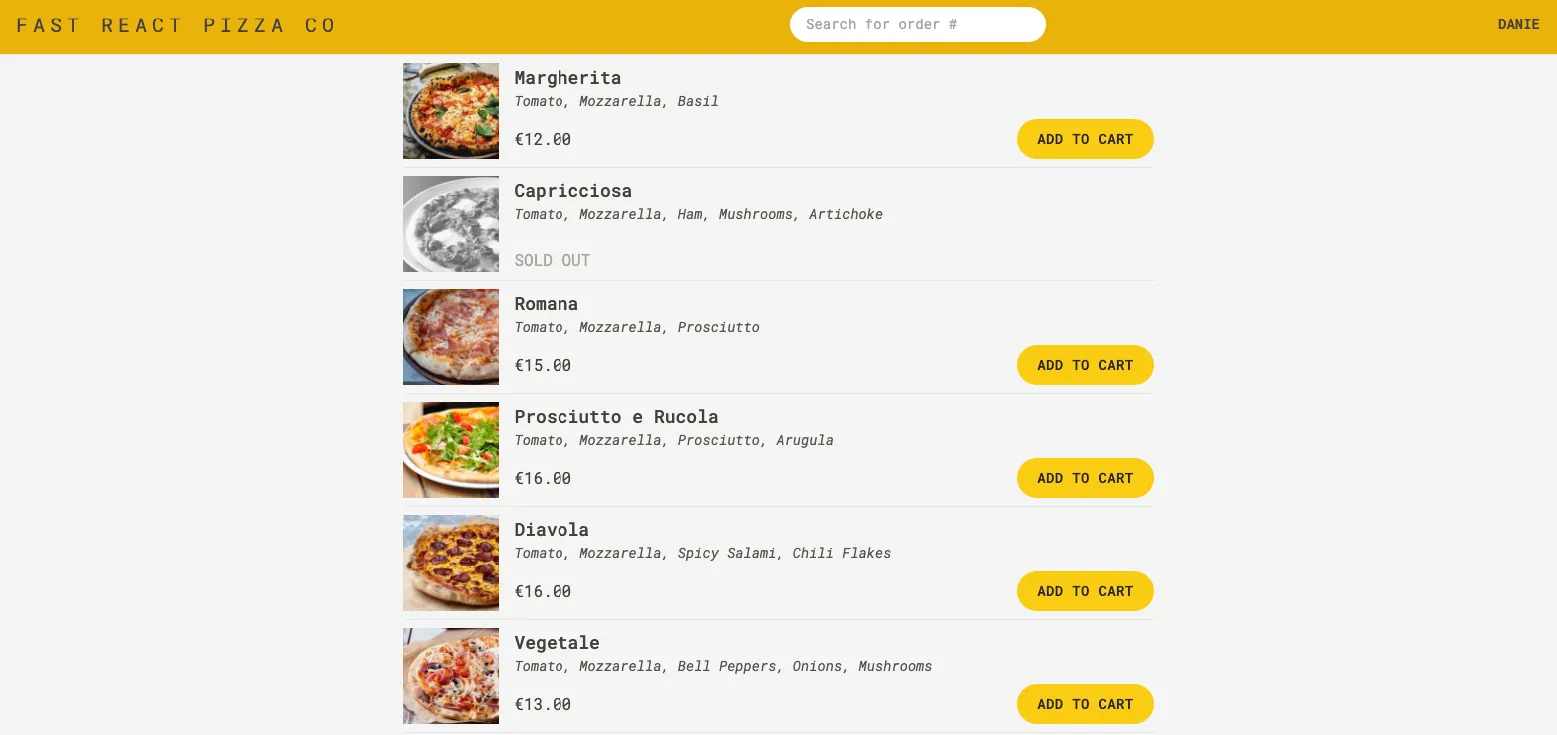Click the SOLD OUT label on Capricciosa
This screenshot has height=735, width=1557.
point(552,260)
